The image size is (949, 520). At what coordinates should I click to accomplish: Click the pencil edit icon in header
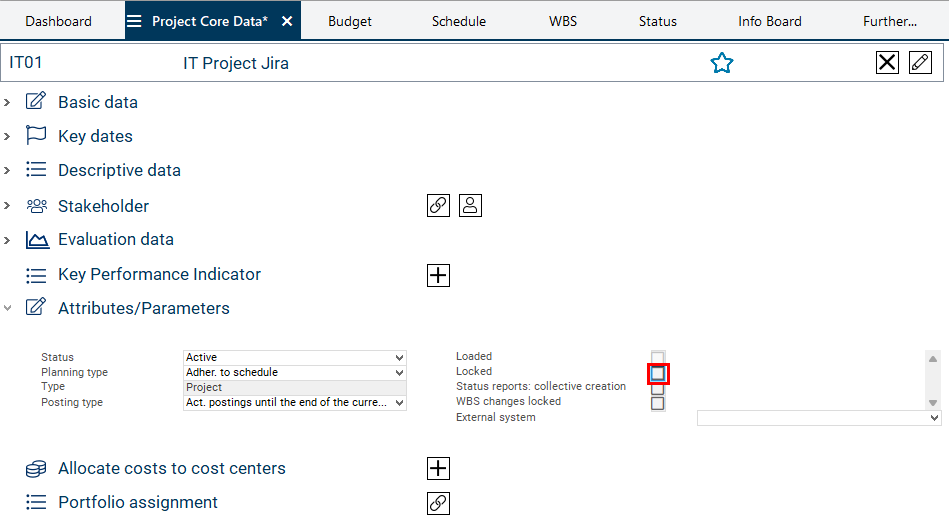point(920,63)
